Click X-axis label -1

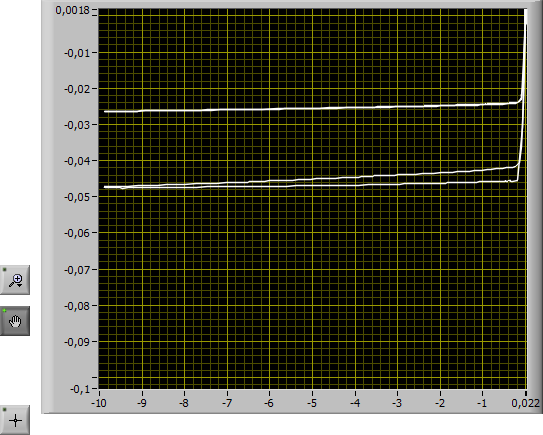pyautogui.click(x=482, y=403)
